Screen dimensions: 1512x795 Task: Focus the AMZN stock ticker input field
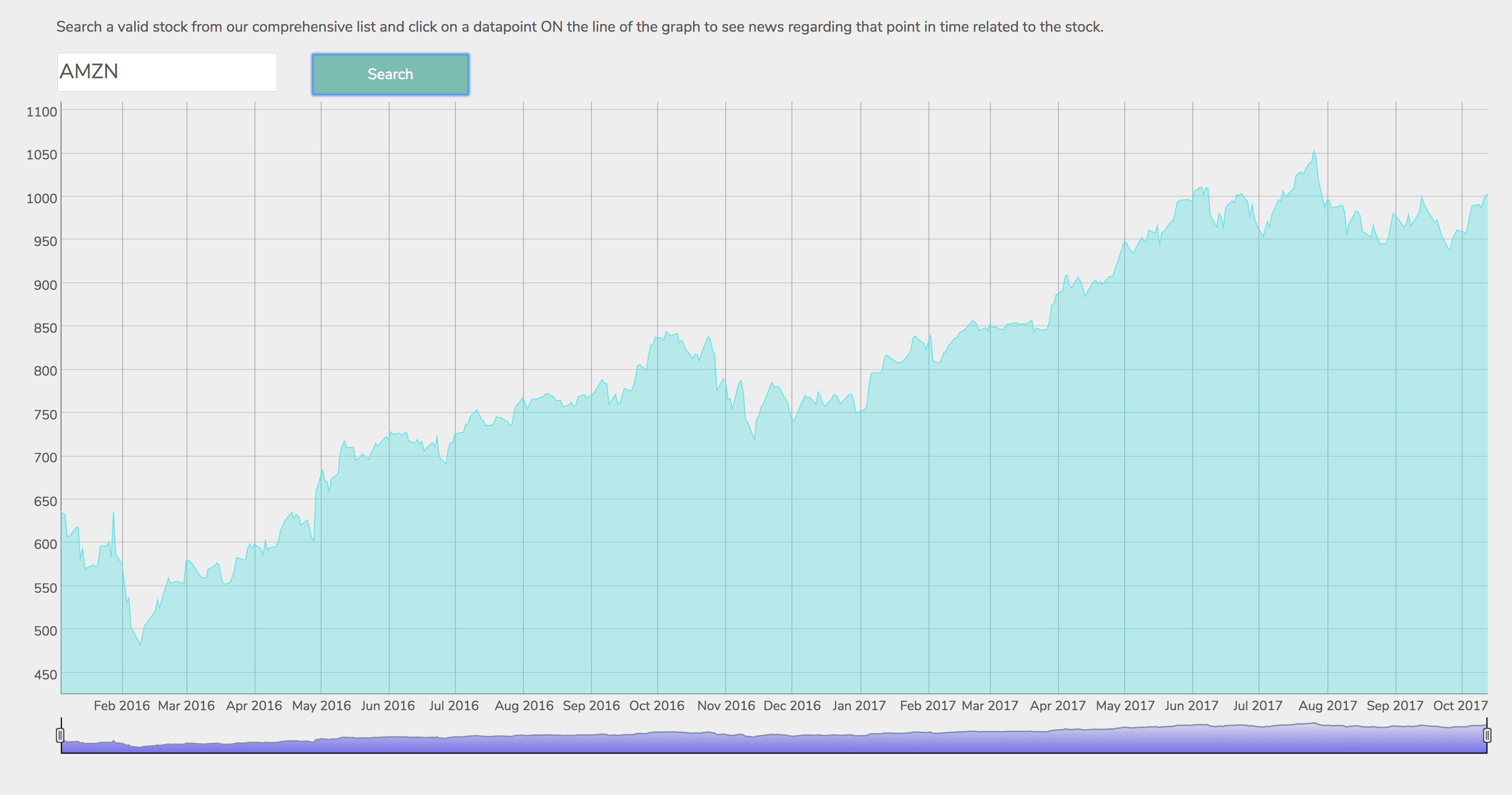[167, 72]
